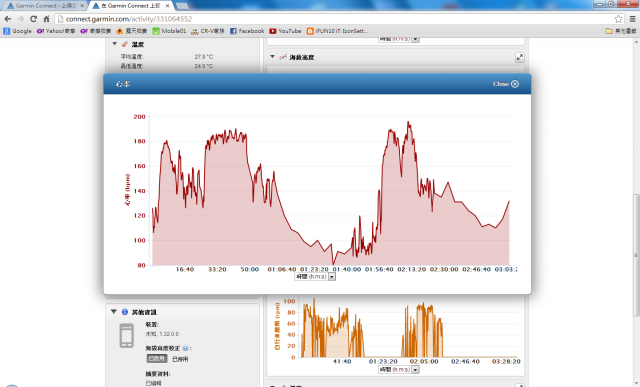Open a new browser tab
This screenshot has width=640, height=387.
182,6
